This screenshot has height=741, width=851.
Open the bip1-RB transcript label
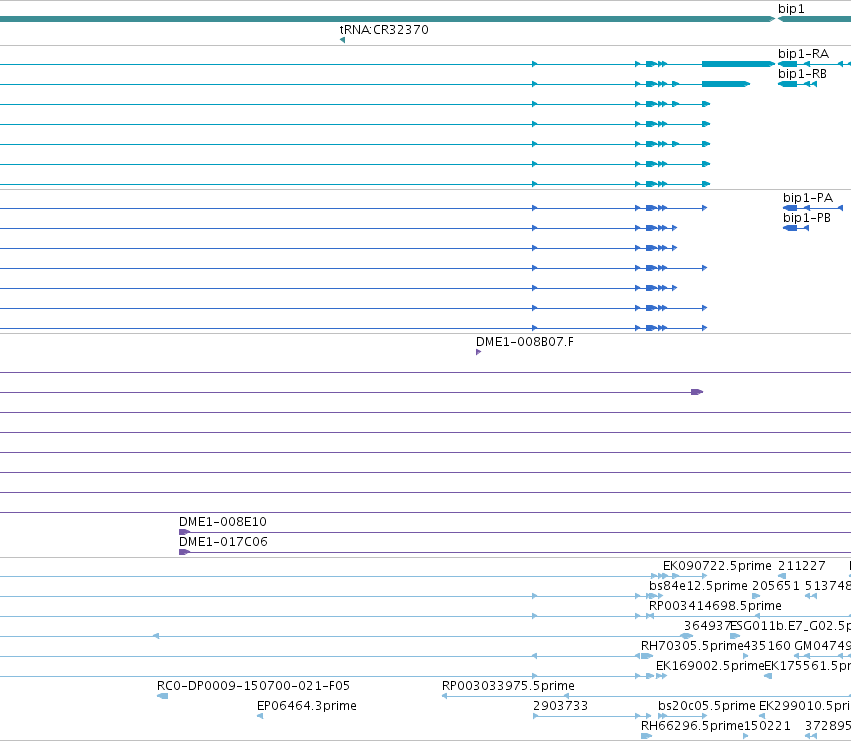click(x=802, y=73)
